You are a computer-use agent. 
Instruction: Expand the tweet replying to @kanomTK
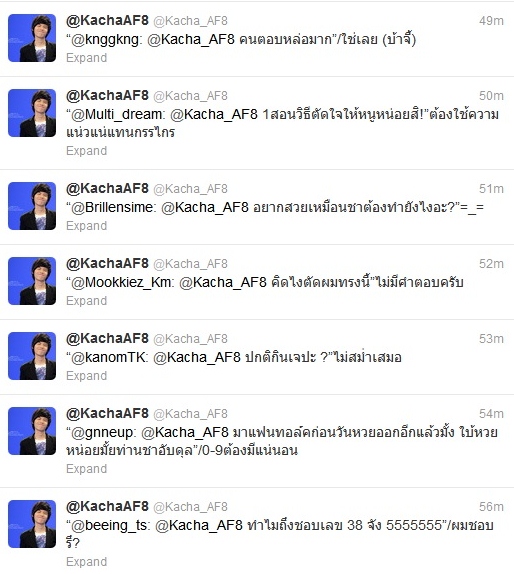coord(86,376)
